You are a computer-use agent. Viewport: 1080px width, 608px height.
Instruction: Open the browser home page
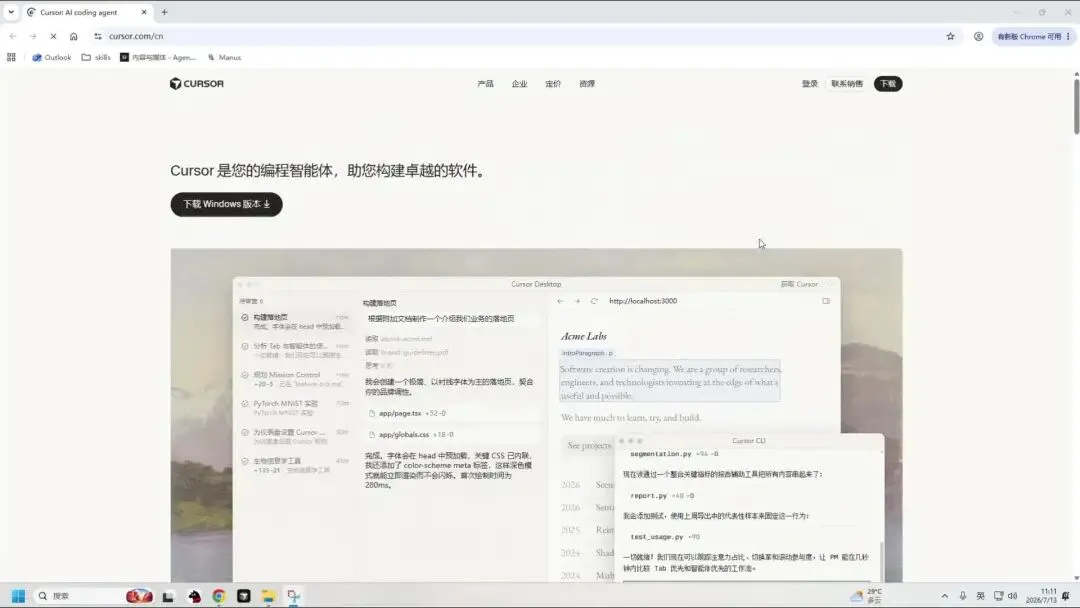coord(74,36)
